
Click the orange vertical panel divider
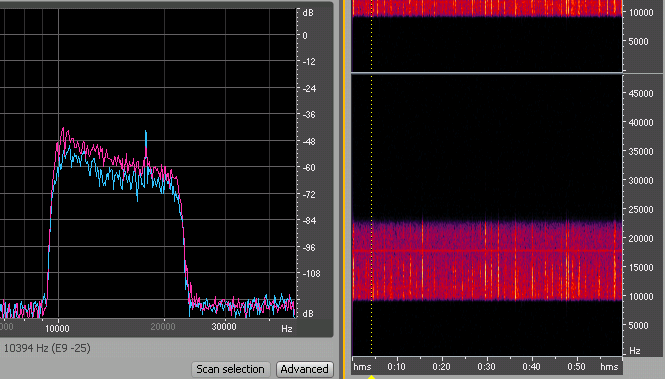tap(344, 190)
